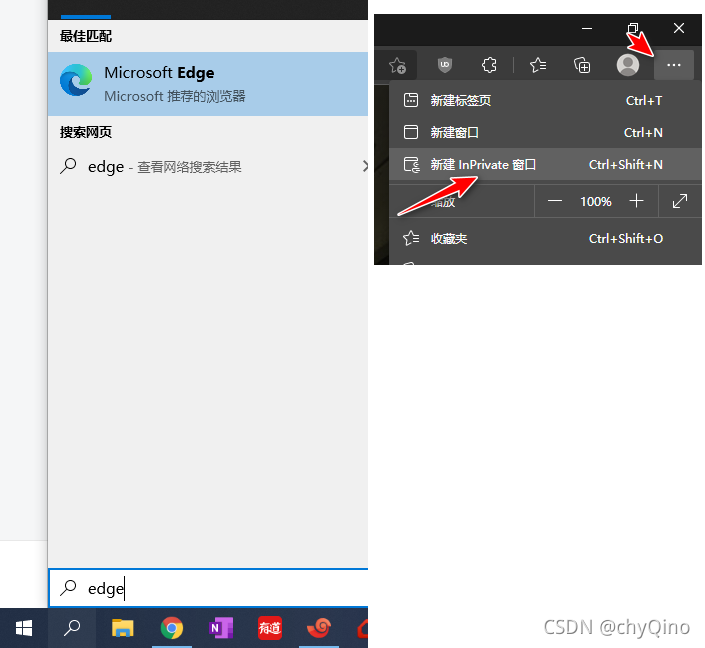The height and width of the screenshot is (648, 705).
Task: Open 收藏夹 from the Edge menu
Action: click(x=545, y=238)
